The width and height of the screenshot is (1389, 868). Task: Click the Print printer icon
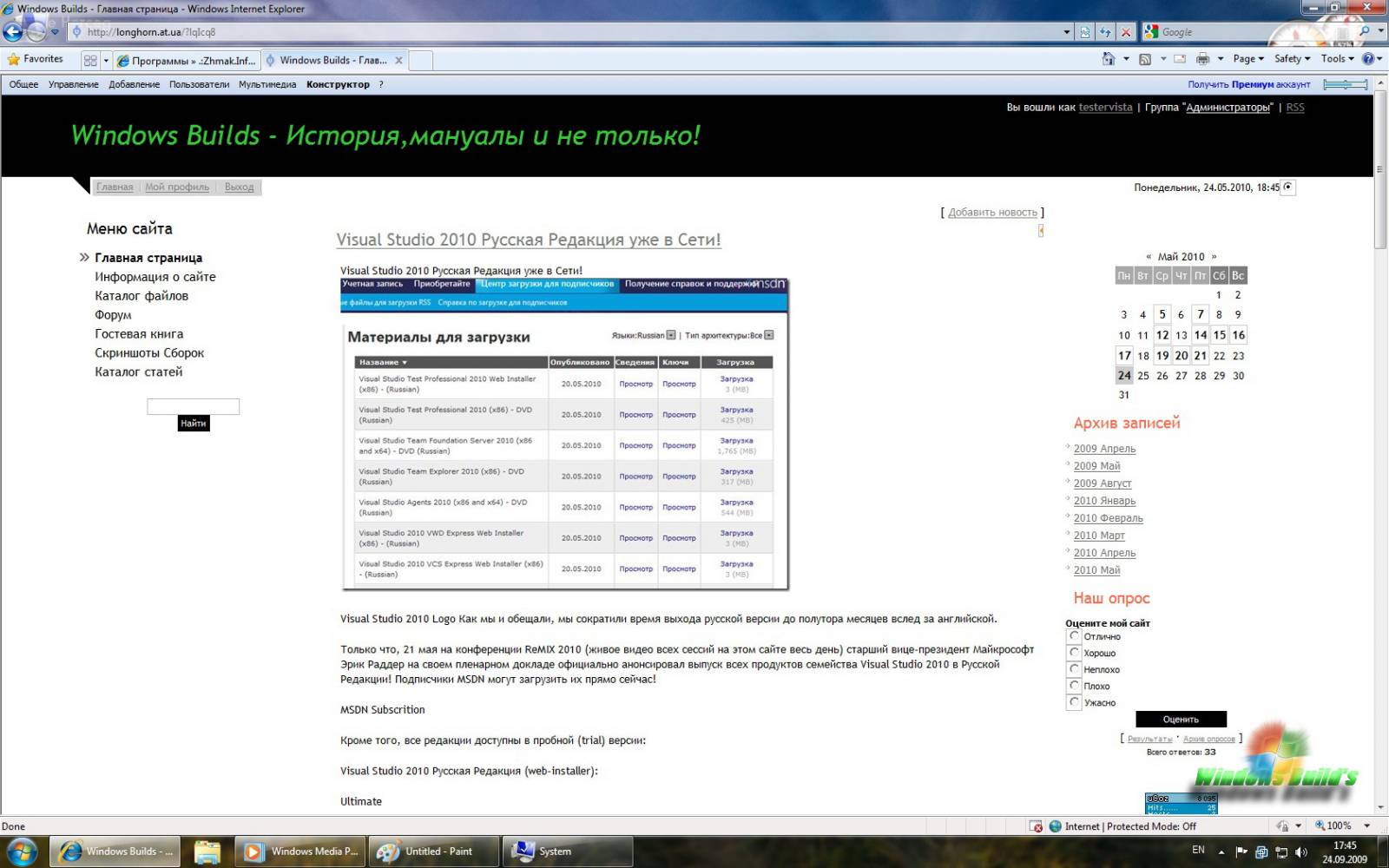[x=1202, y=59]
